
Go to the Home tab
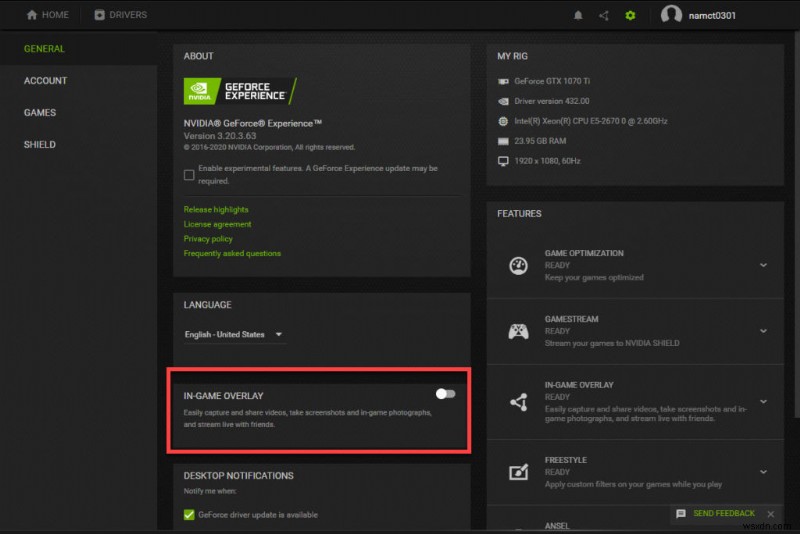(x=47, y=15)
